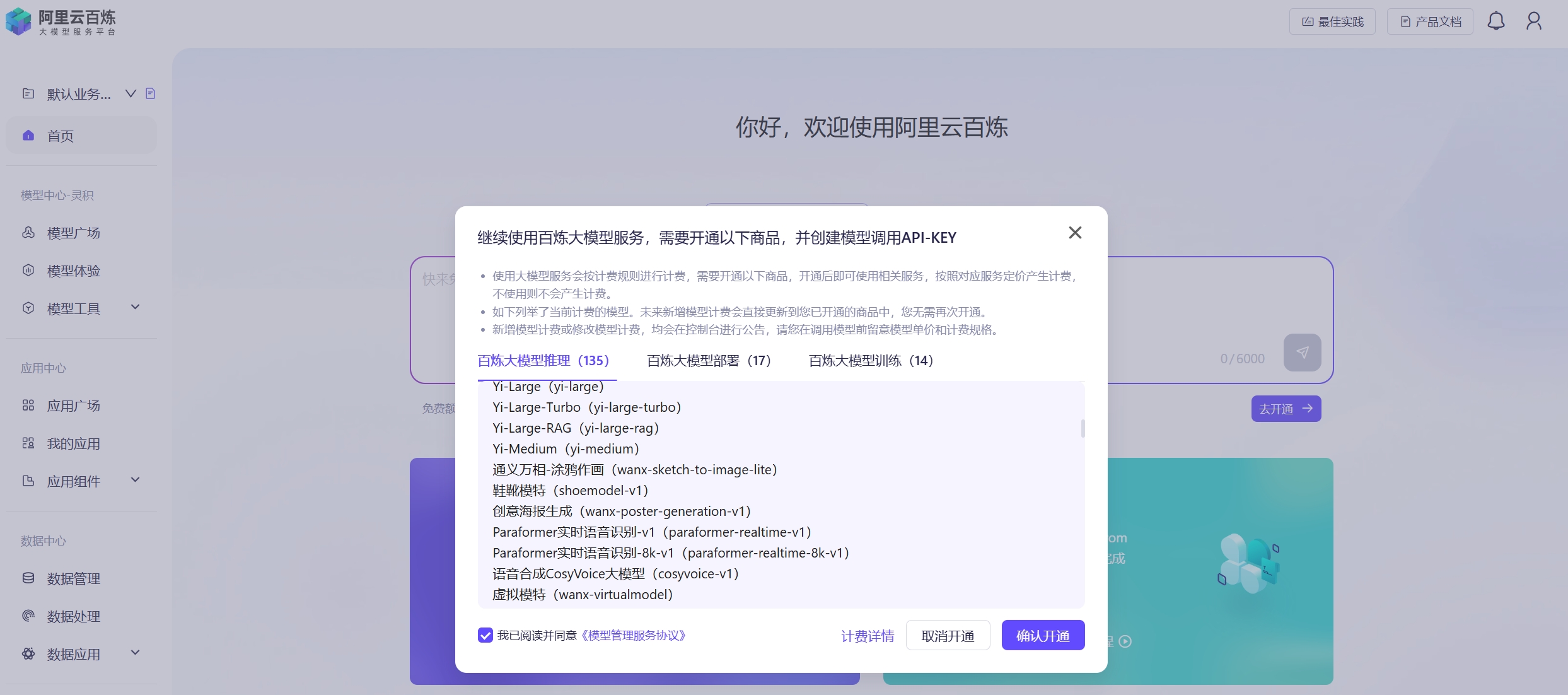Click the 模型广场 sidebar icon
Viewport: 1568px width, 695px height.
[x=28, y=233]
